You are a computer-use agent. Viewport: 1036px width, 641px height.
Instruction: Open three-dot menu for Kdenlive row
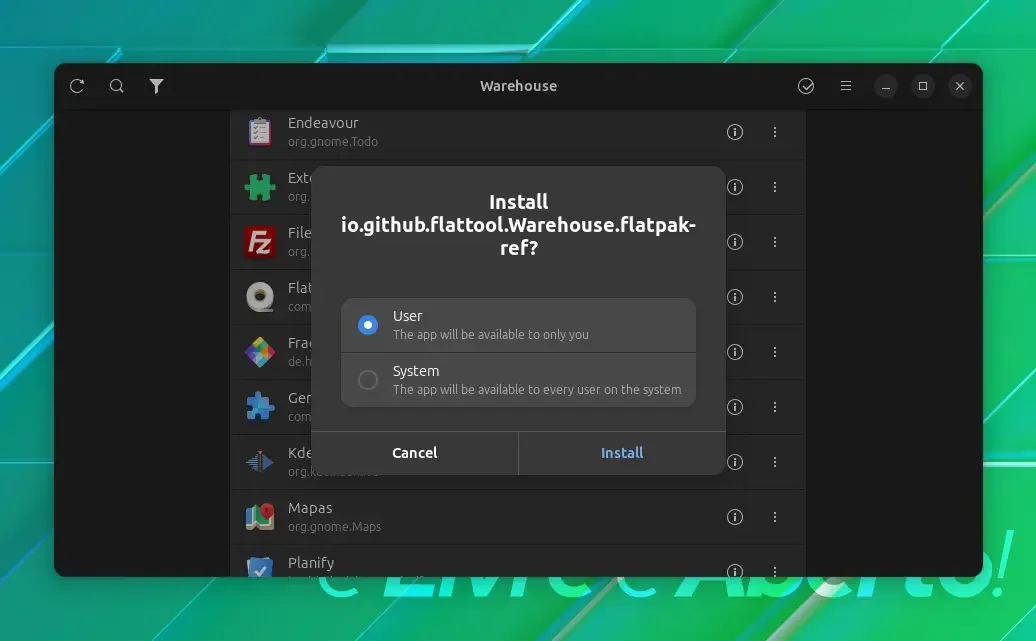775,462
